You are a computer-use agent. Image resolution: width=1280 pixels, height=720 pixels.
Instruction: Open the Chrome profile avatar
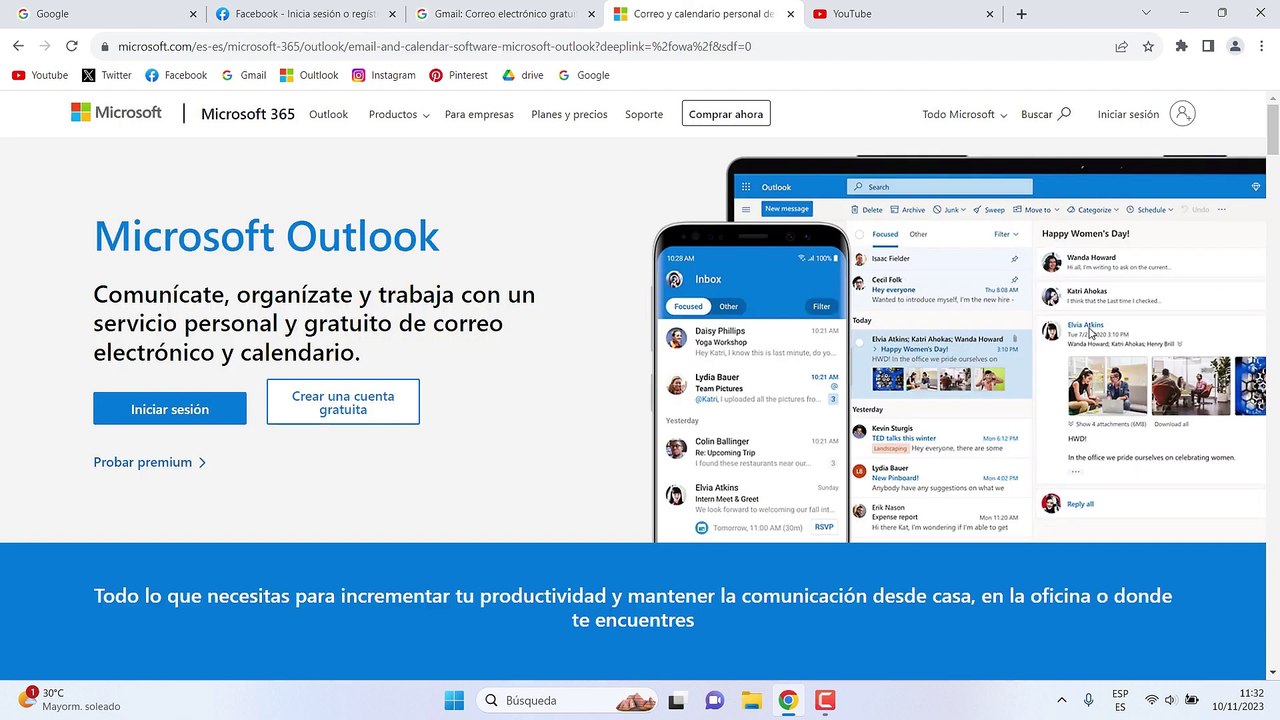pyautogui.click(x=1235, y=46)
